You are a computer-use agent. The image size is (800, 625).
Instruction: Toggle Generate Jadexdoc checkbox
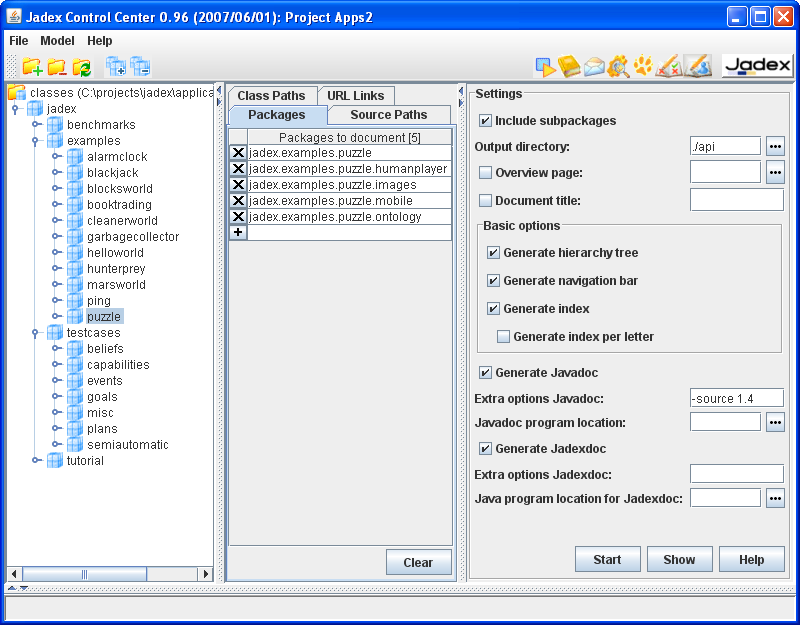coord(485,448)
